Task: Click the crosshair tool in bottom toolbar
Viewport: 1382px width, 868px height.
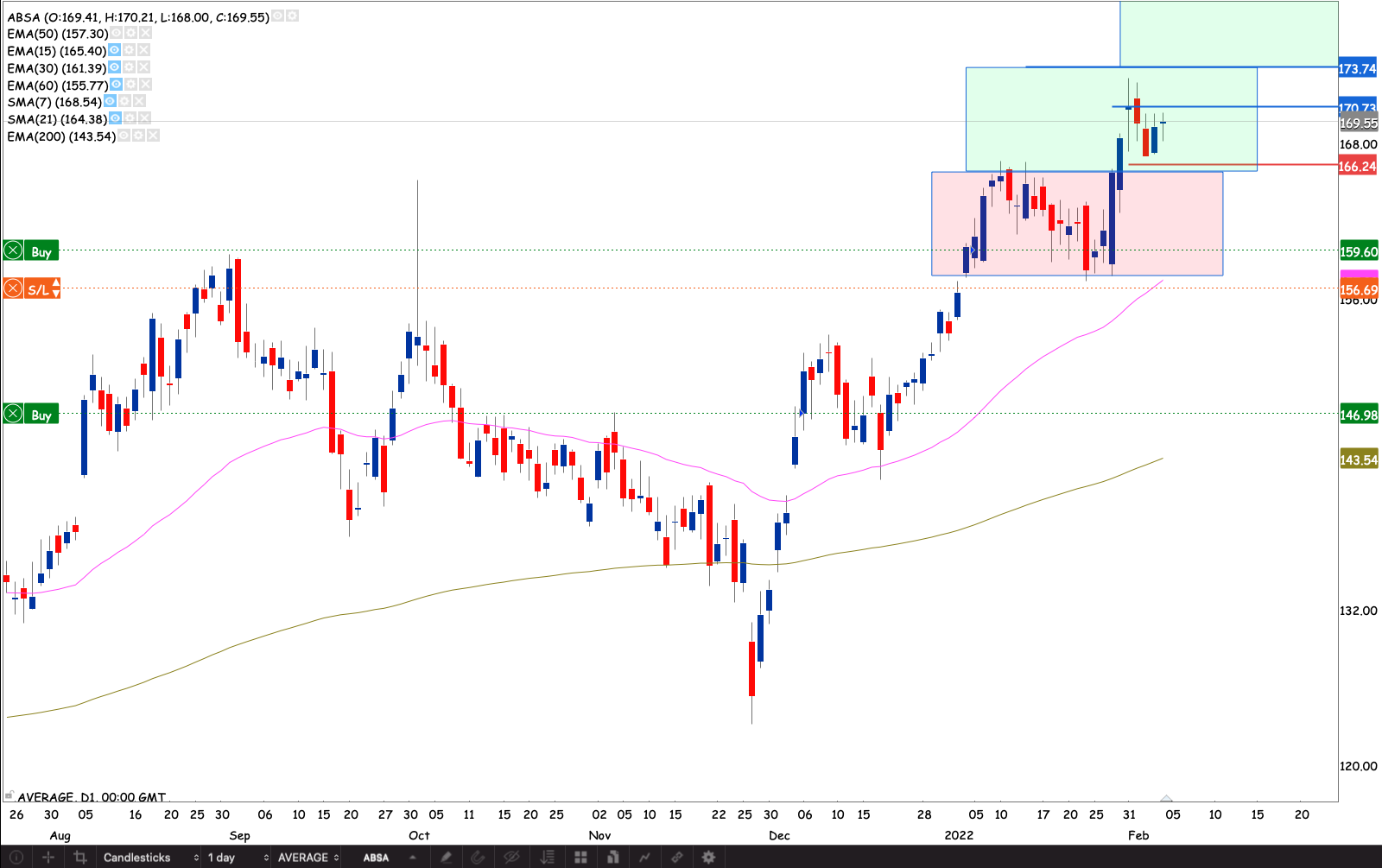Action: (48, 858)
